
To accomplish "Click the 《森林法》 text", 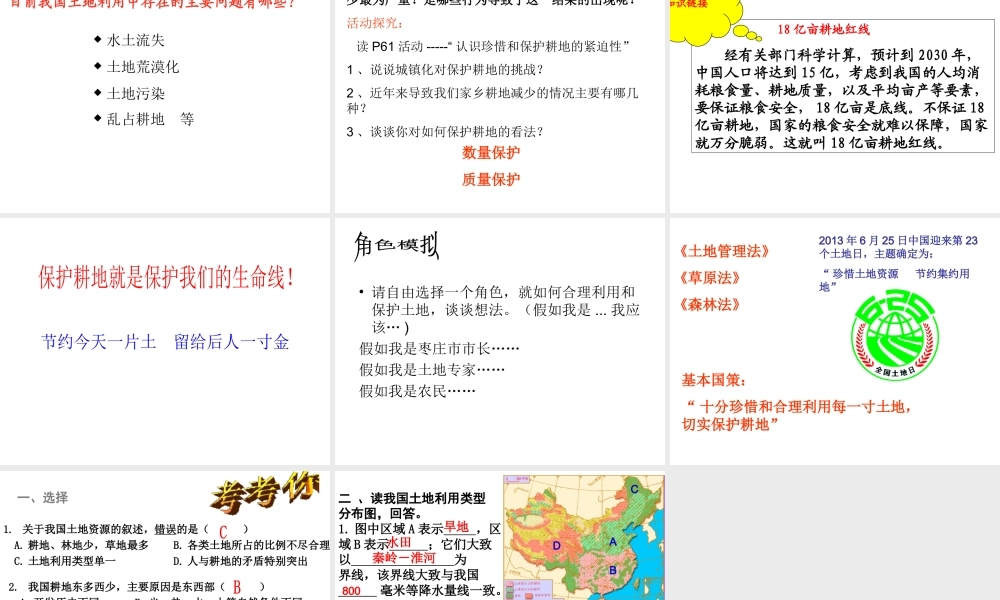I will tap(710, 305).
